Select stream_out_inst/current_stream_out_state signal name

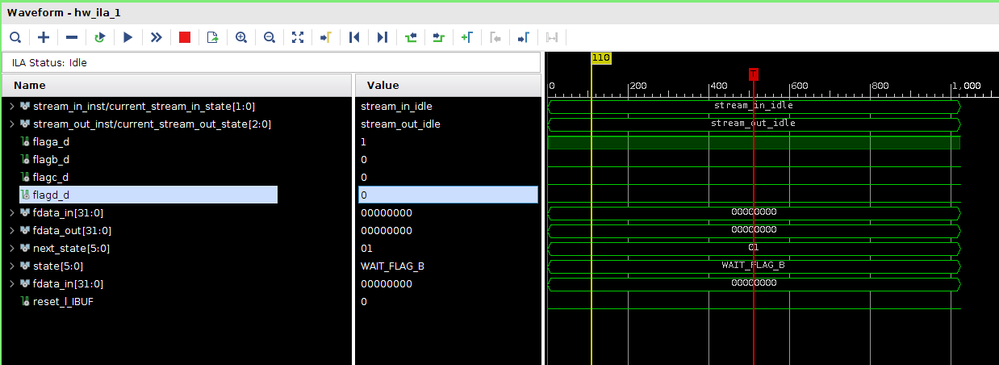point(152,124)
